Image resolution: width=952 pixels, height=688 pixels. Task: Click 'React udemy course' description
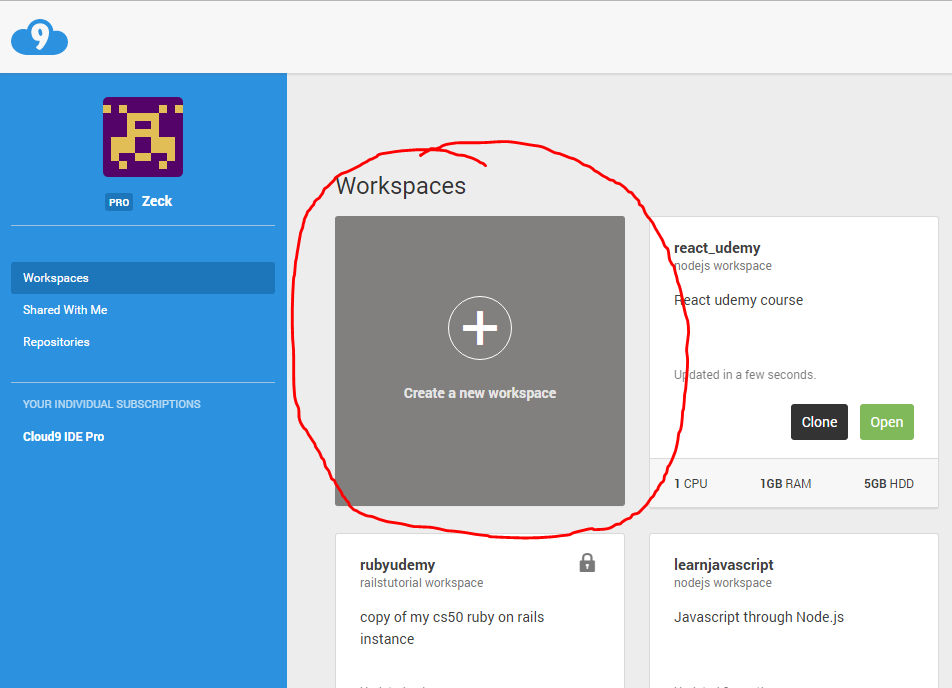pos(738,300)
